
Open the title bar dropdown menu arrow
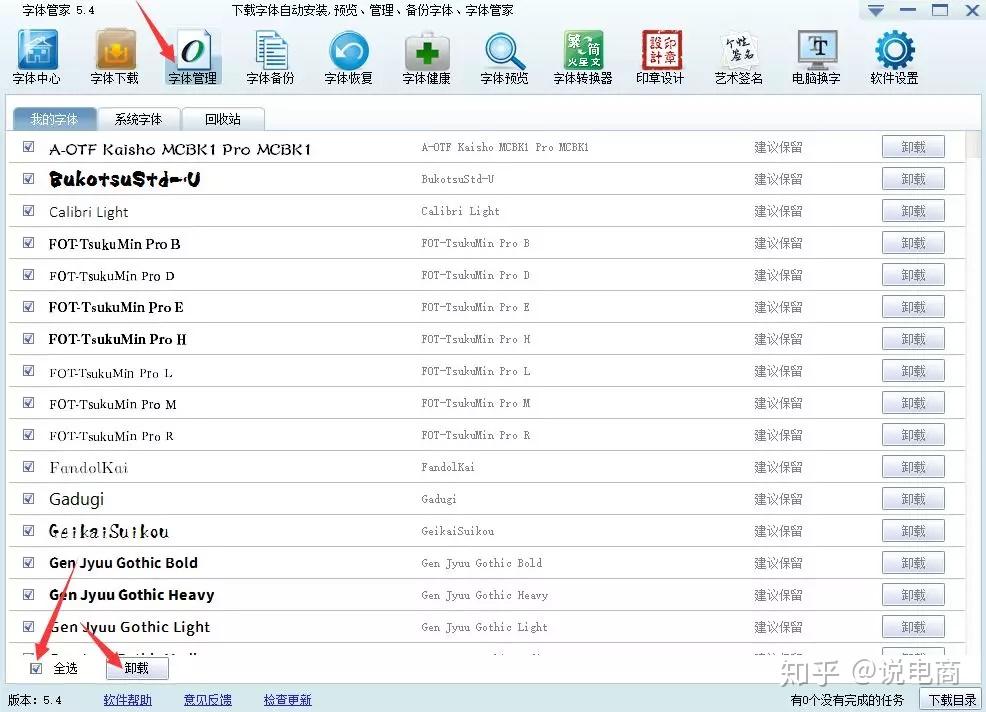876,11
